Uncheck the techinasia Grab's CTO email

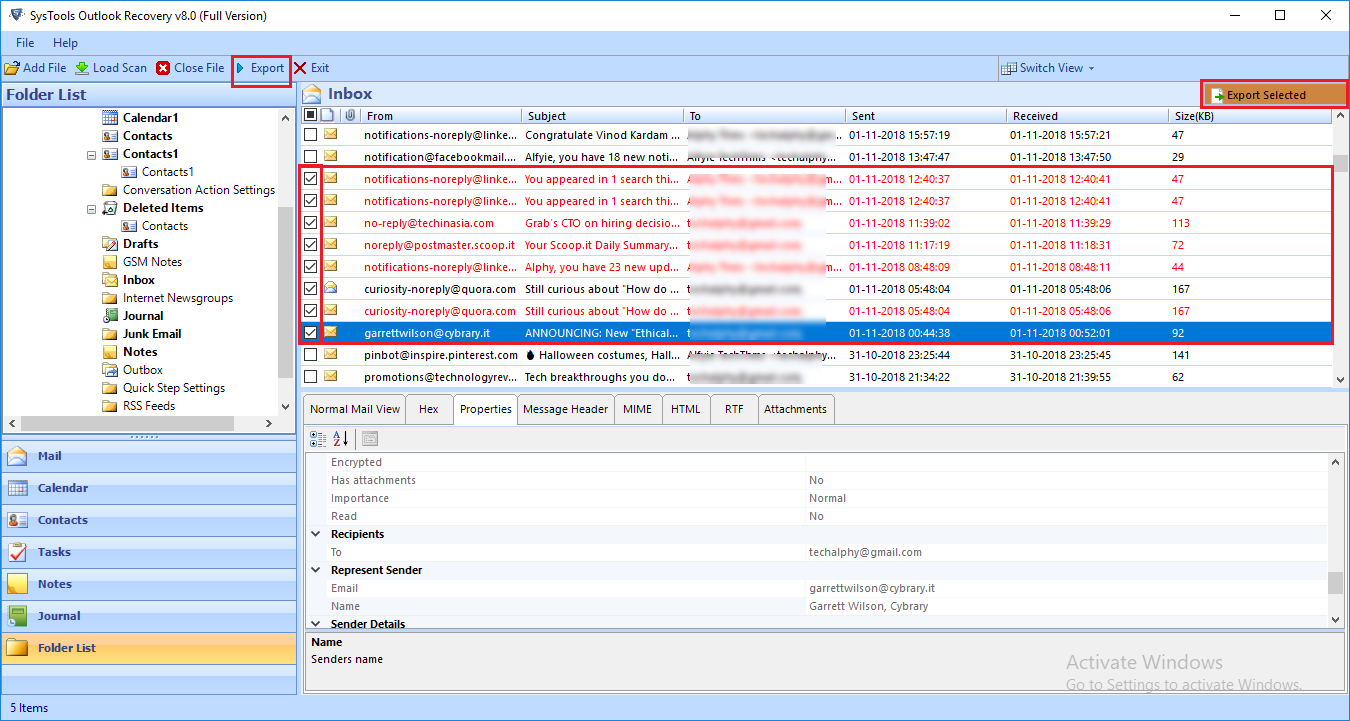pyautogui.click(x=311, y=223)
